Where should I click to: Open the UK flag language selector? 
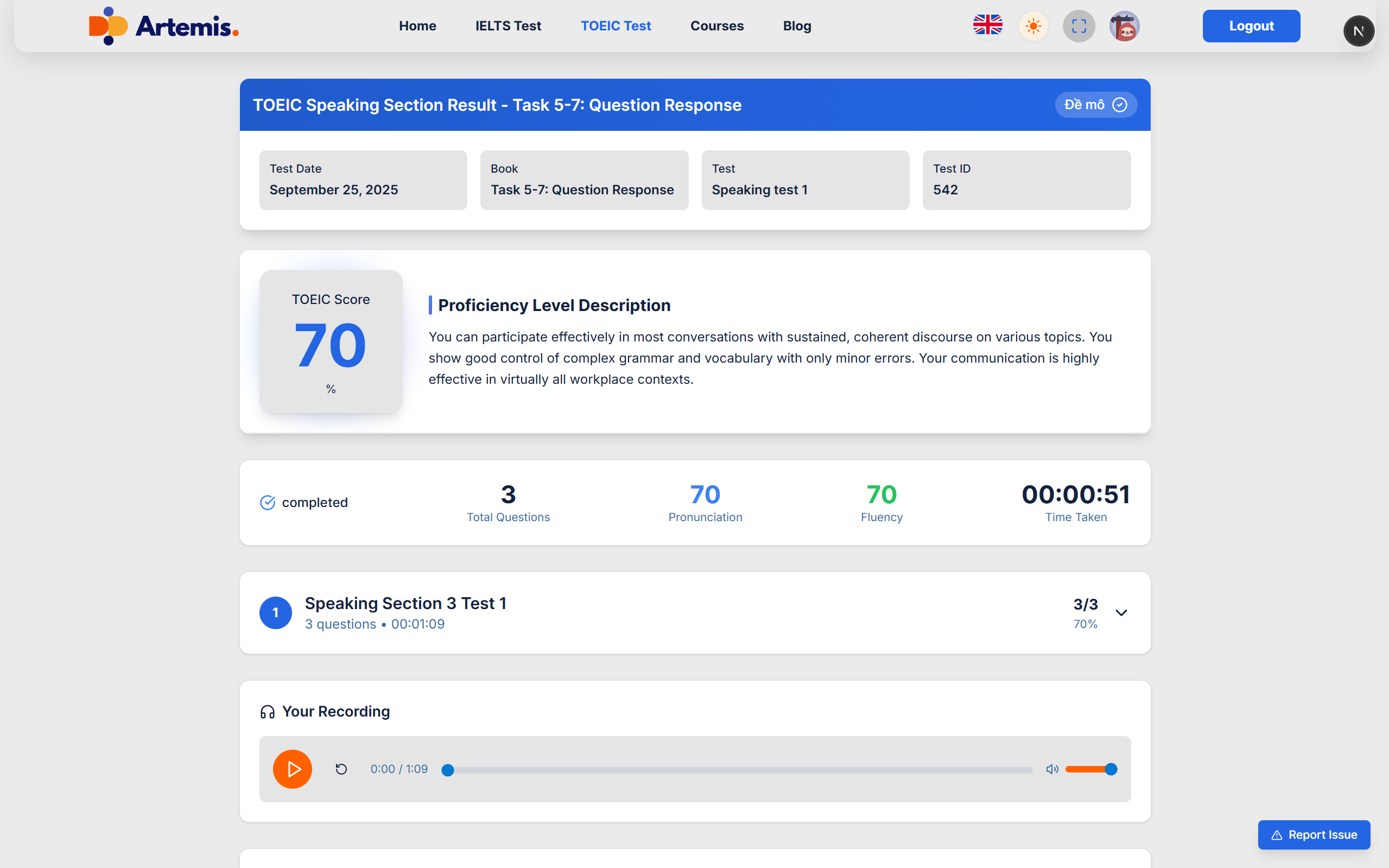tap(987, 26)
